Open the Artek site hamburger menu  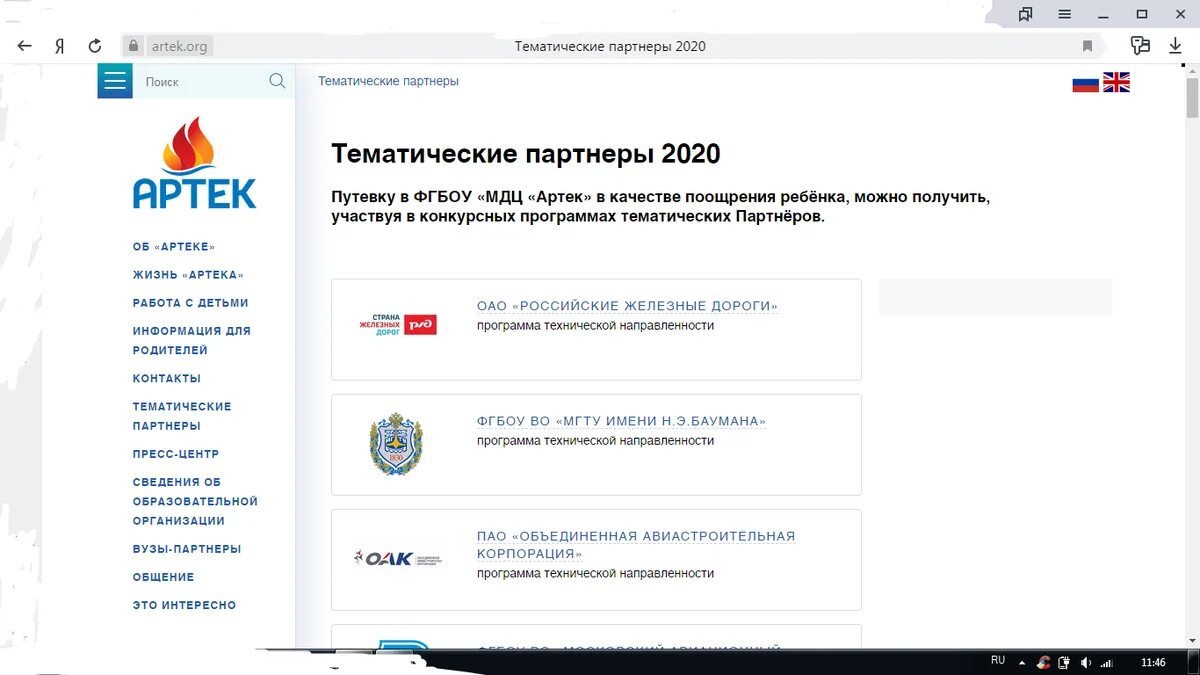pos(115,81)
